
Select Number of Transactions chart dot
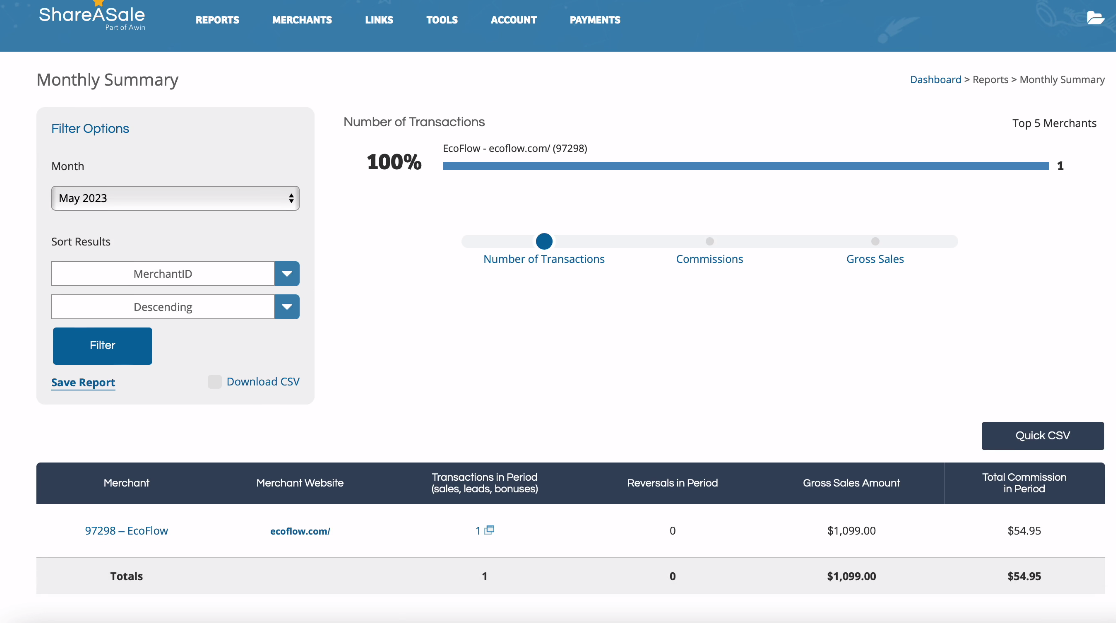544,241
